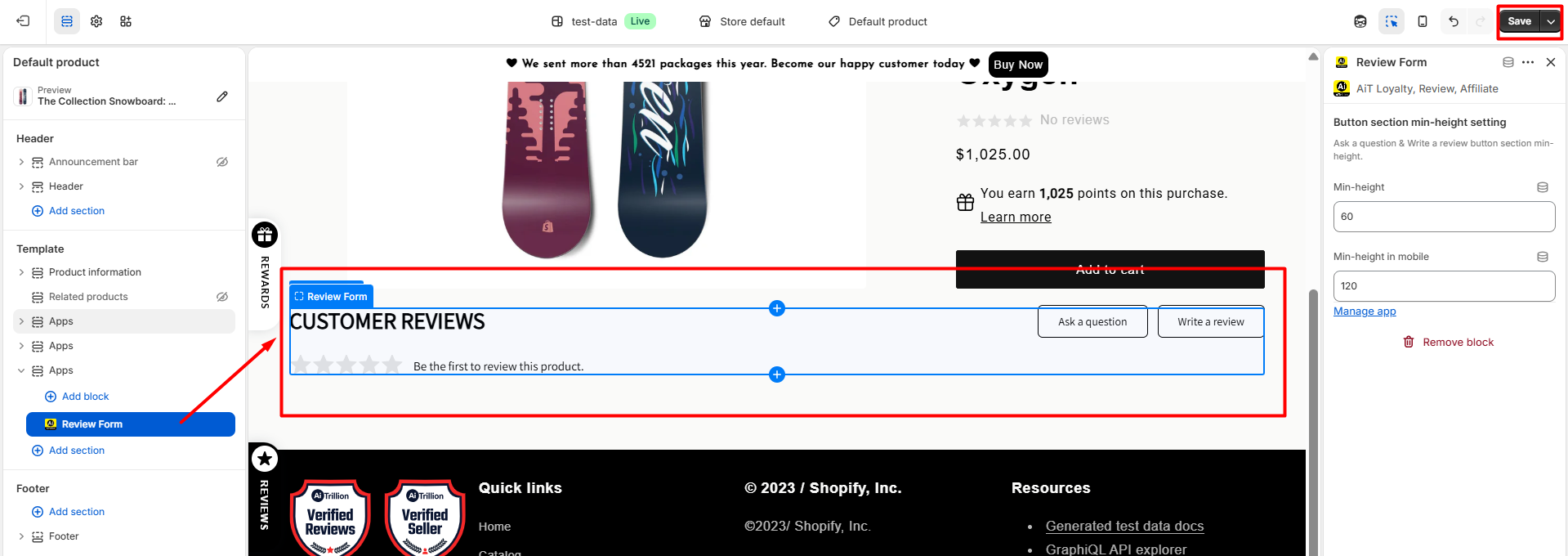Open Review Form more actions menu
The height and width of the screenshot is (556, 1568).
click(1528, 62)
